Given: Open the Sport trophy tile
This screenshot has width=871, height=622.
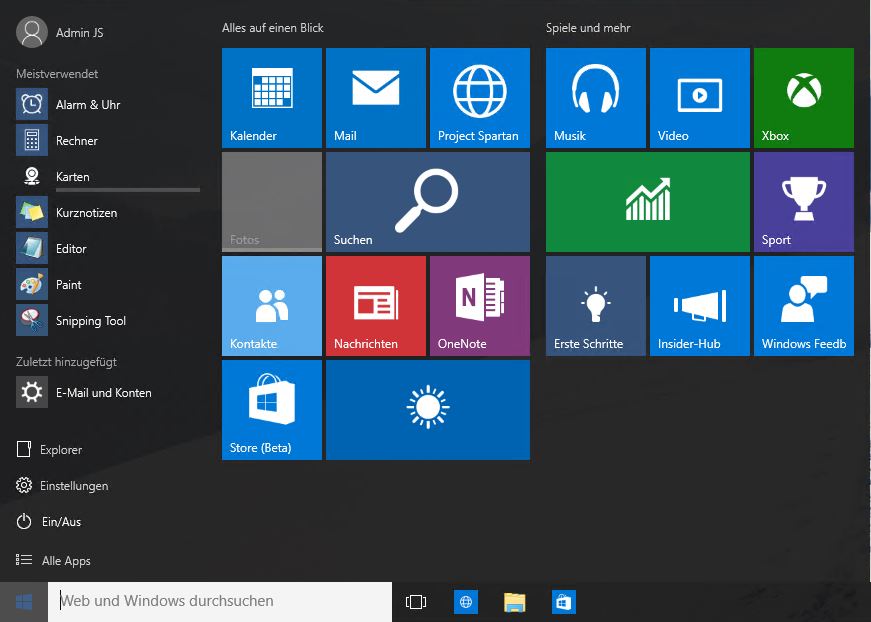Looking at the screenshot, I should pos(803,202).
